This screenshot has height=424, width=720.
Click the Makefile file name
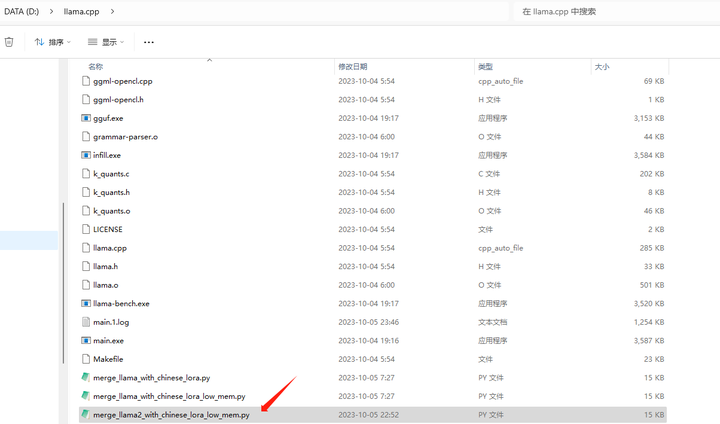click(x=108, y=359)
